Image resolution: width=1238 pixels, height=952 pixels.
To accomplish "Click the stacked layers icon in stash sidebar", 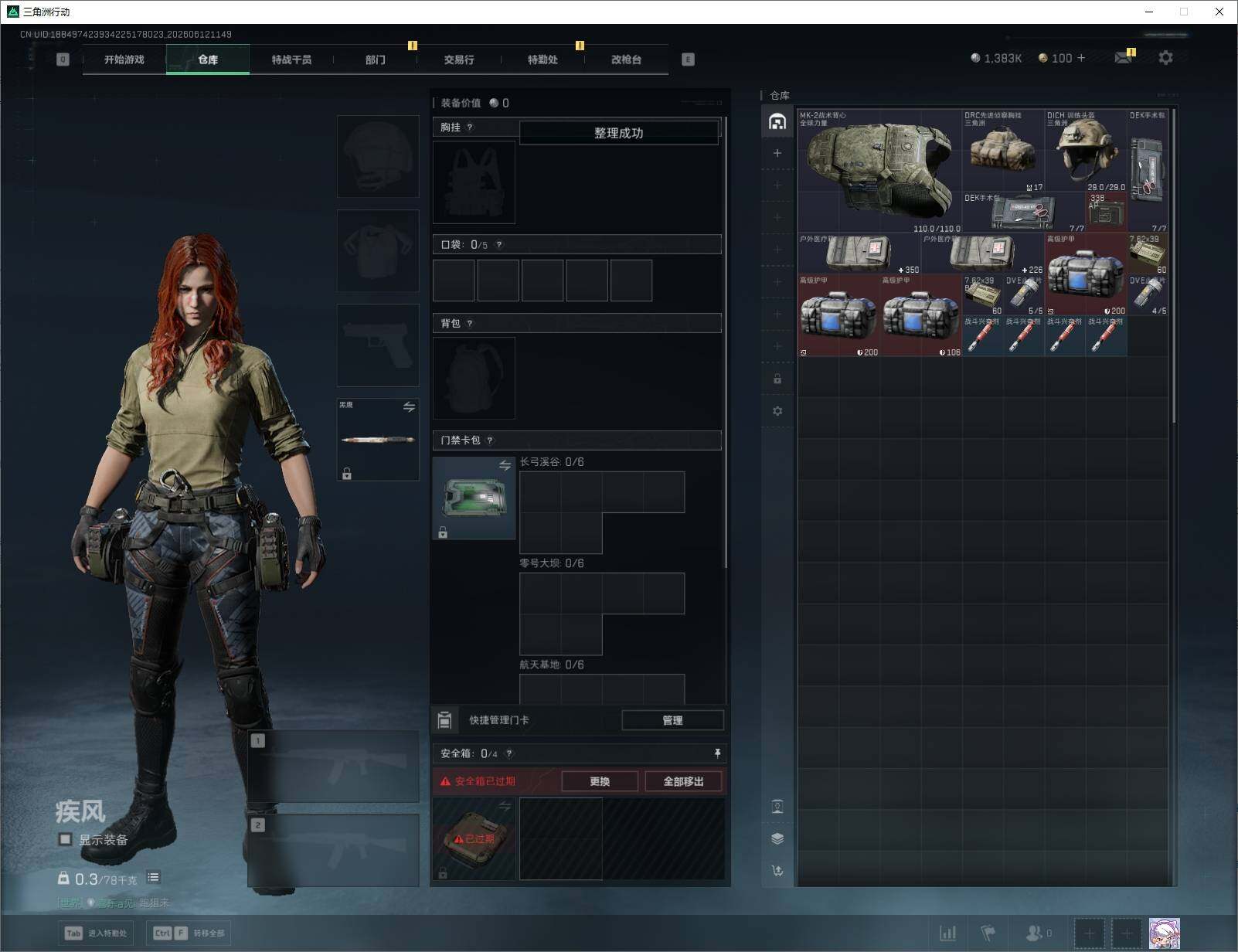I will pyautogui.click(x=777, y=838).
